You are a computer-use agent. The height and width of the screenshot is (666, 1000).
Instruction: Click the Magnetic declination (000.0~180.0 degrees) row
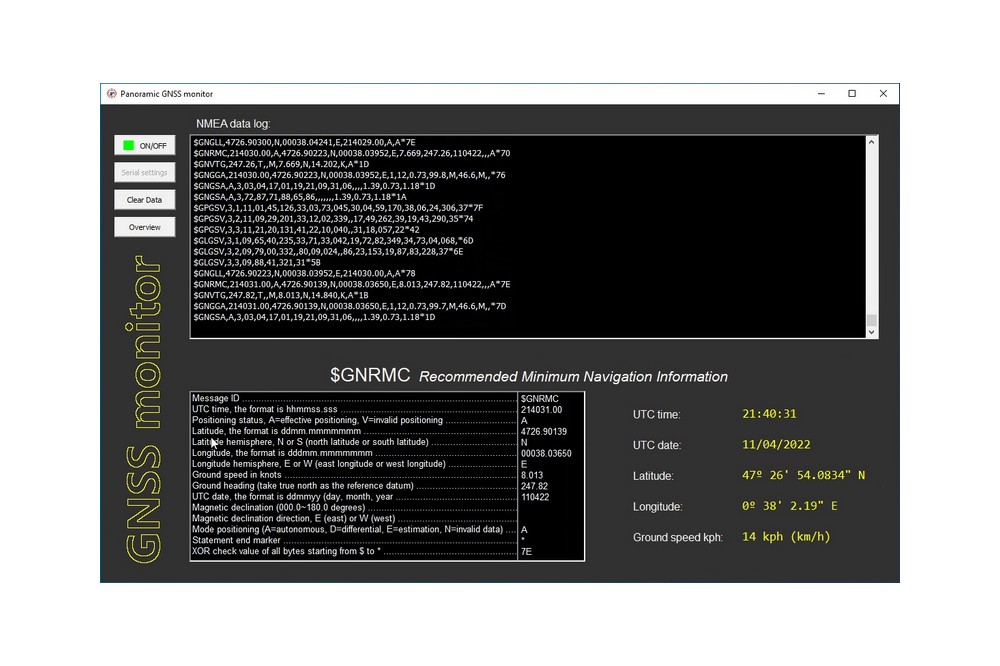pos(387,508)
